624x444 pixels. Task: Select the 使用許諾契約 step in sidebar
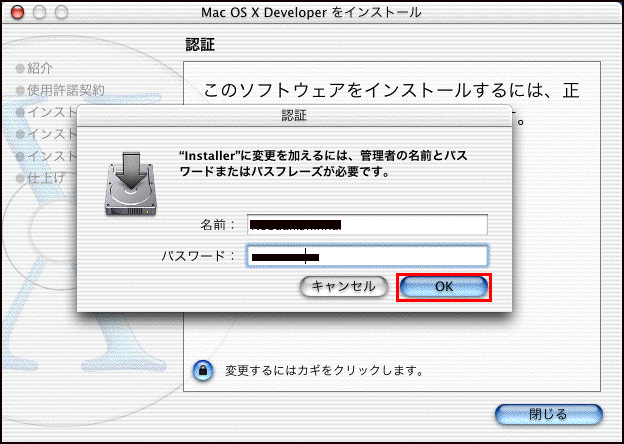(x=66, y=90)
